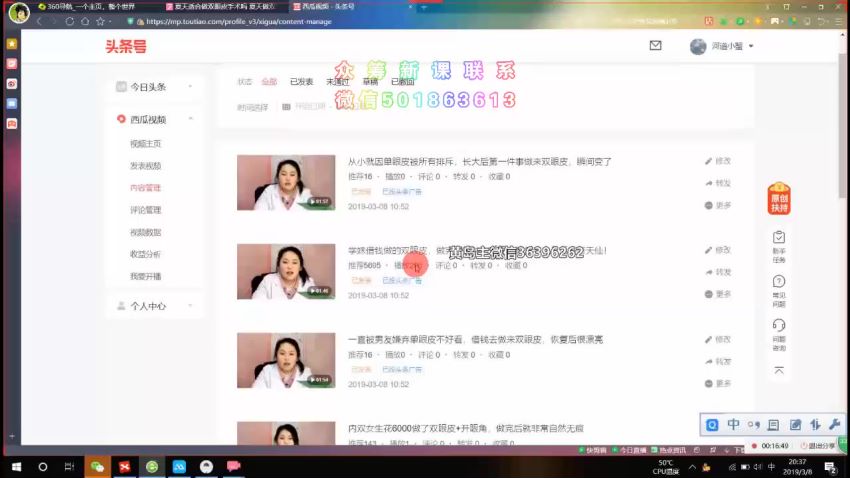Open message envelope in 头条号 header
Viewport: 850px width, 478px height.
(655, 46)
